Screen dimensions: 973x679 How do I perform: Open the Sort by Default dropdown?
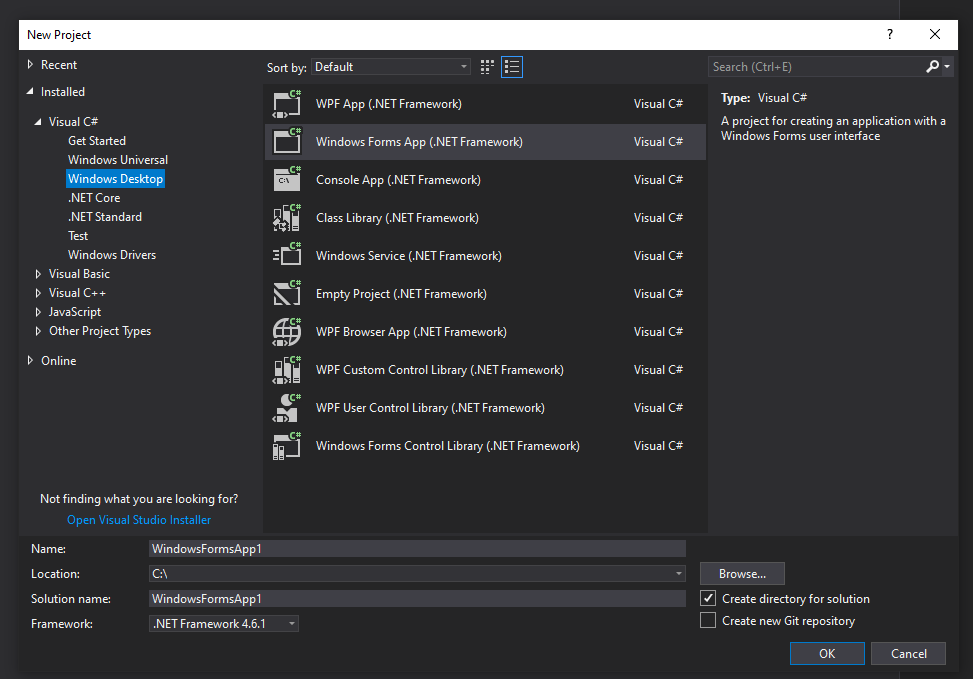click(390, 67)
